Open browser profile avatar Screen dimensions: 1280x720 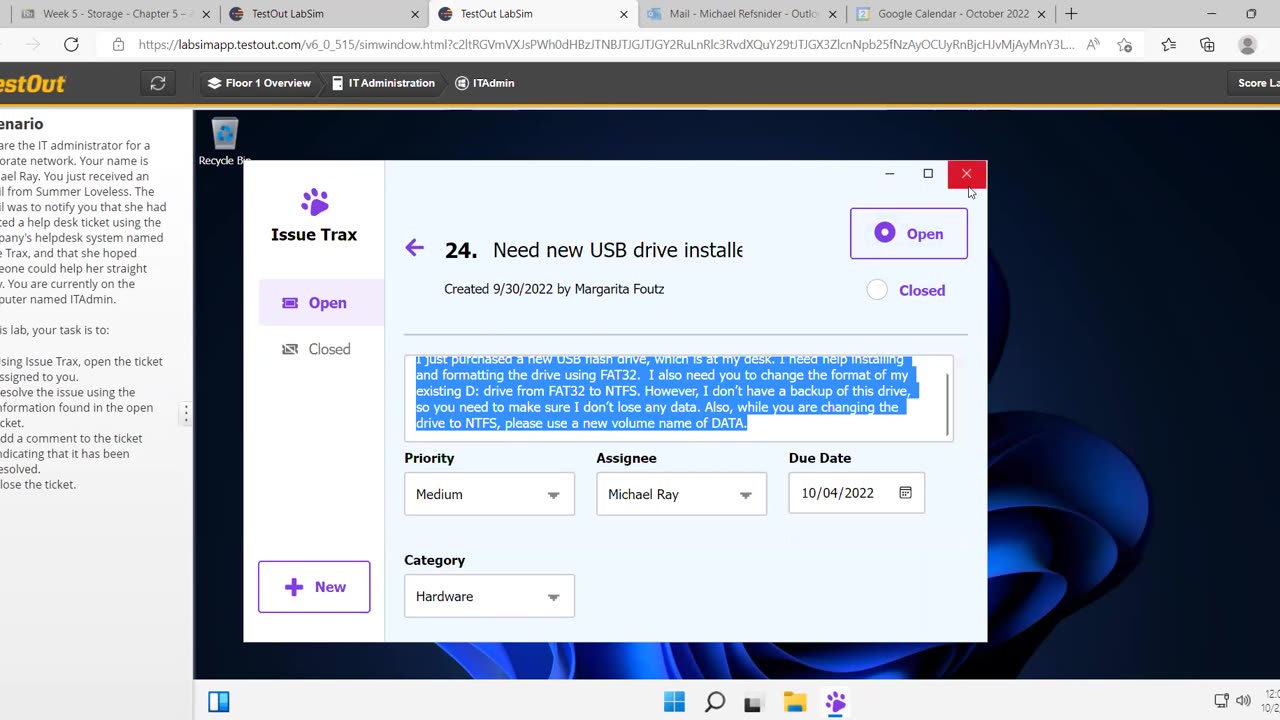[1247, 45]
